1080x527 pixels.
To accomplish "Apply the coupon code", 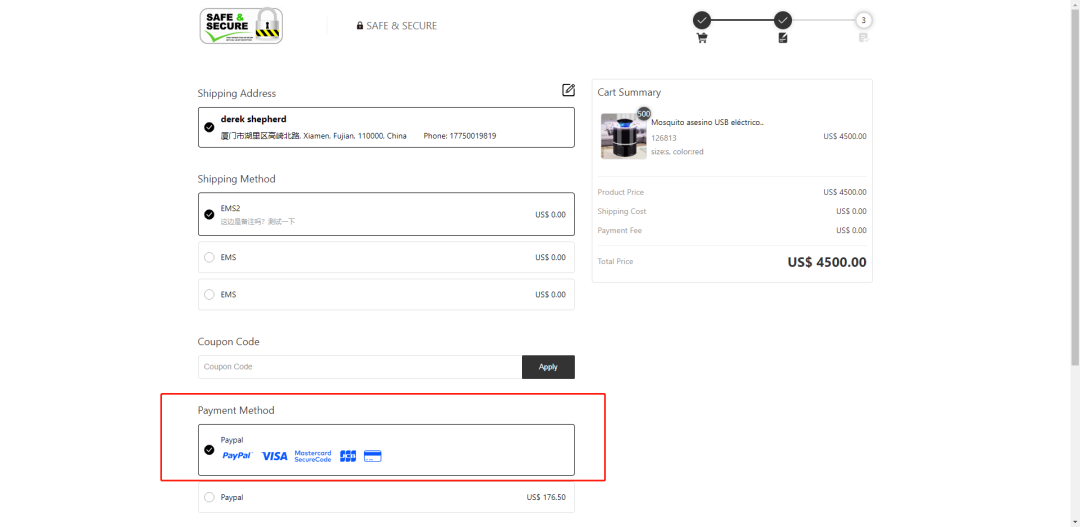I will [548, 366].
